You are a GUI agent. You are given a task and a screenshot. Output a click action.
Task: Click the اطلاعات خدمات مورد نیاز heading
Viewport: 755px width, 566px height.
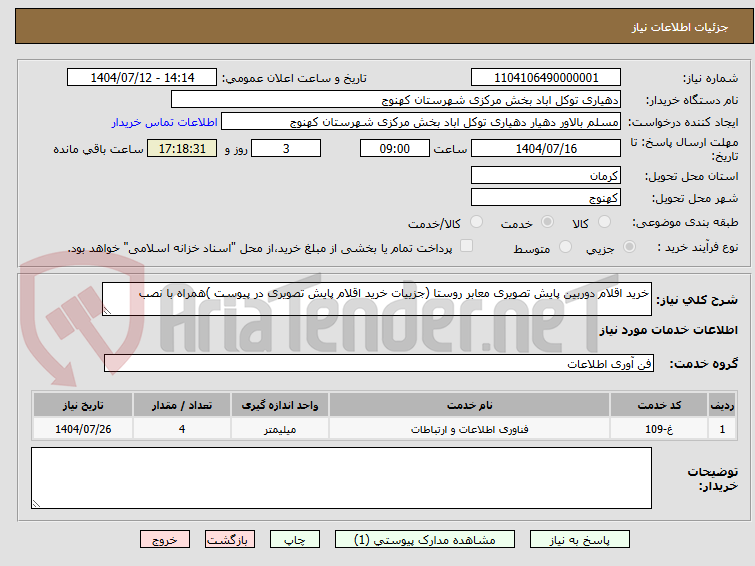[668, 330]
